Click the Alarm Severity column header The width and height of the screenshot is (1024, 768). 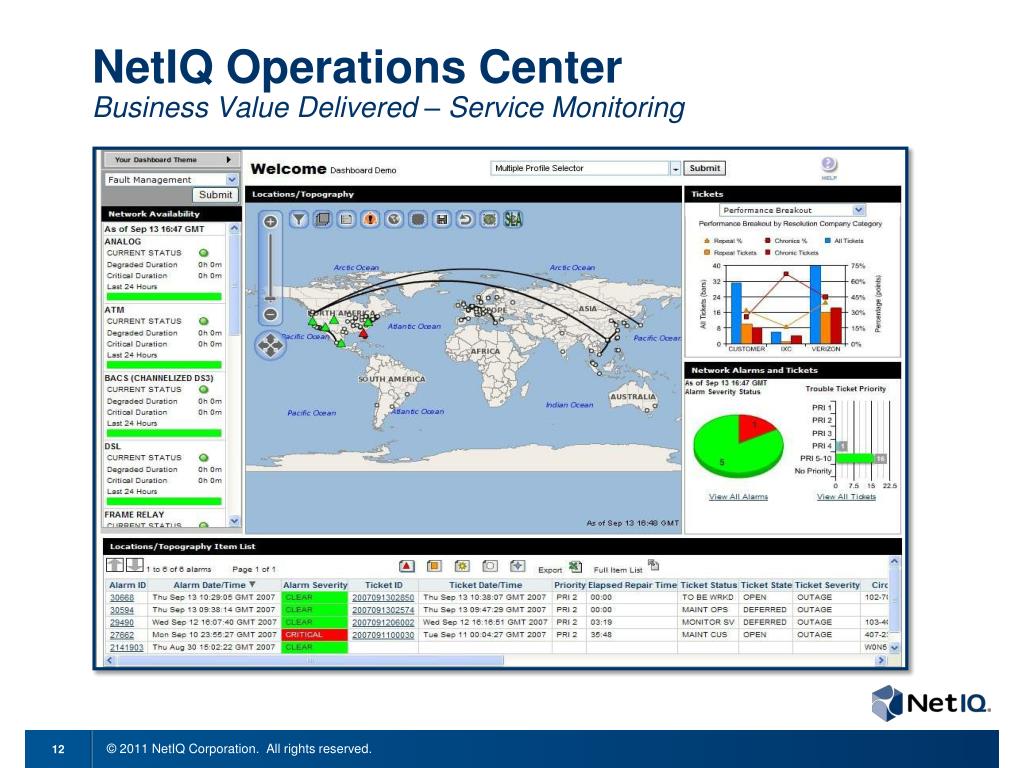pos(315,585)
